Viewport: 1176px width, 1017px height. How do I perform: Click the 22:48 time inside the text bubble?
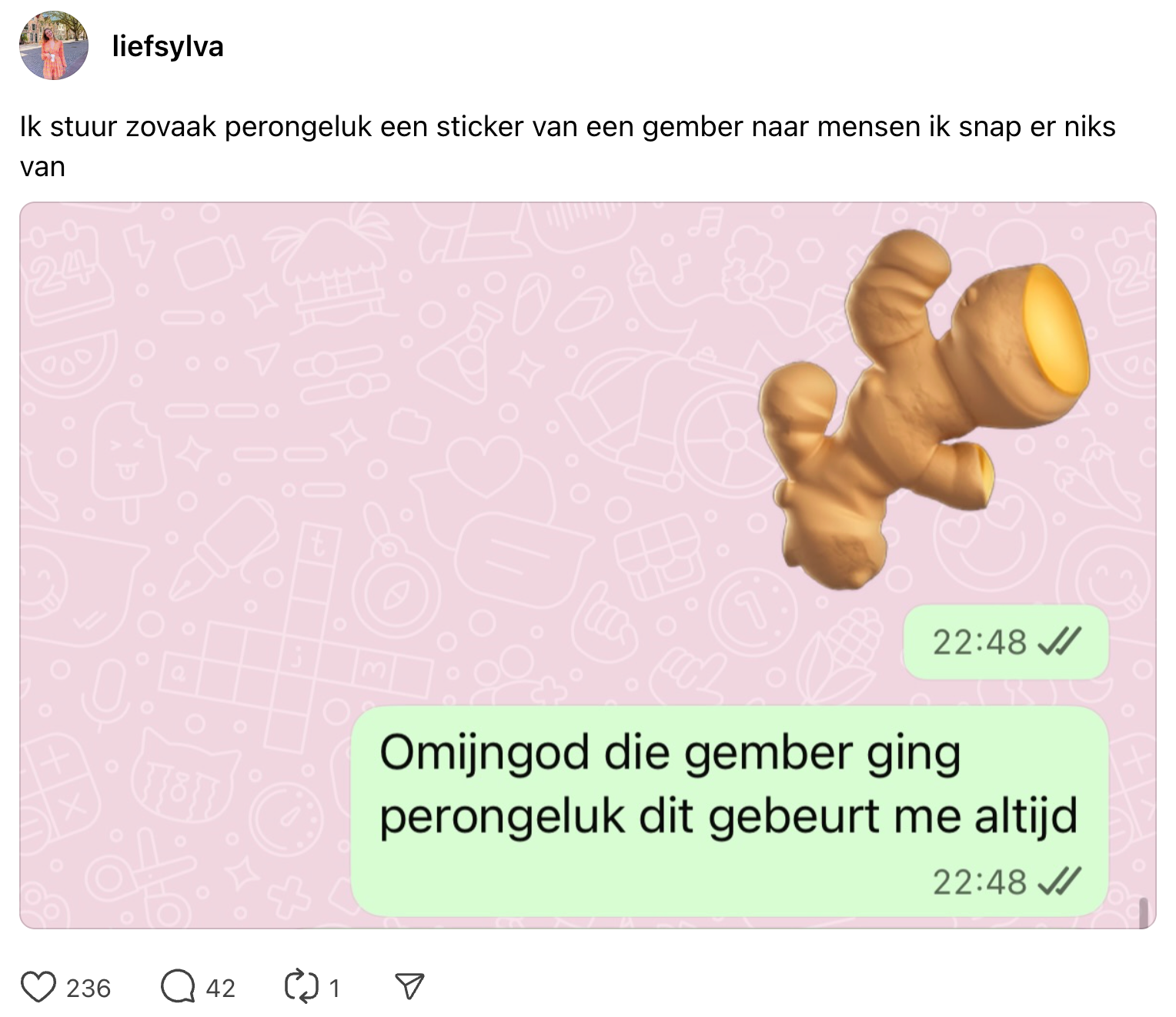[x=979, y=882]
